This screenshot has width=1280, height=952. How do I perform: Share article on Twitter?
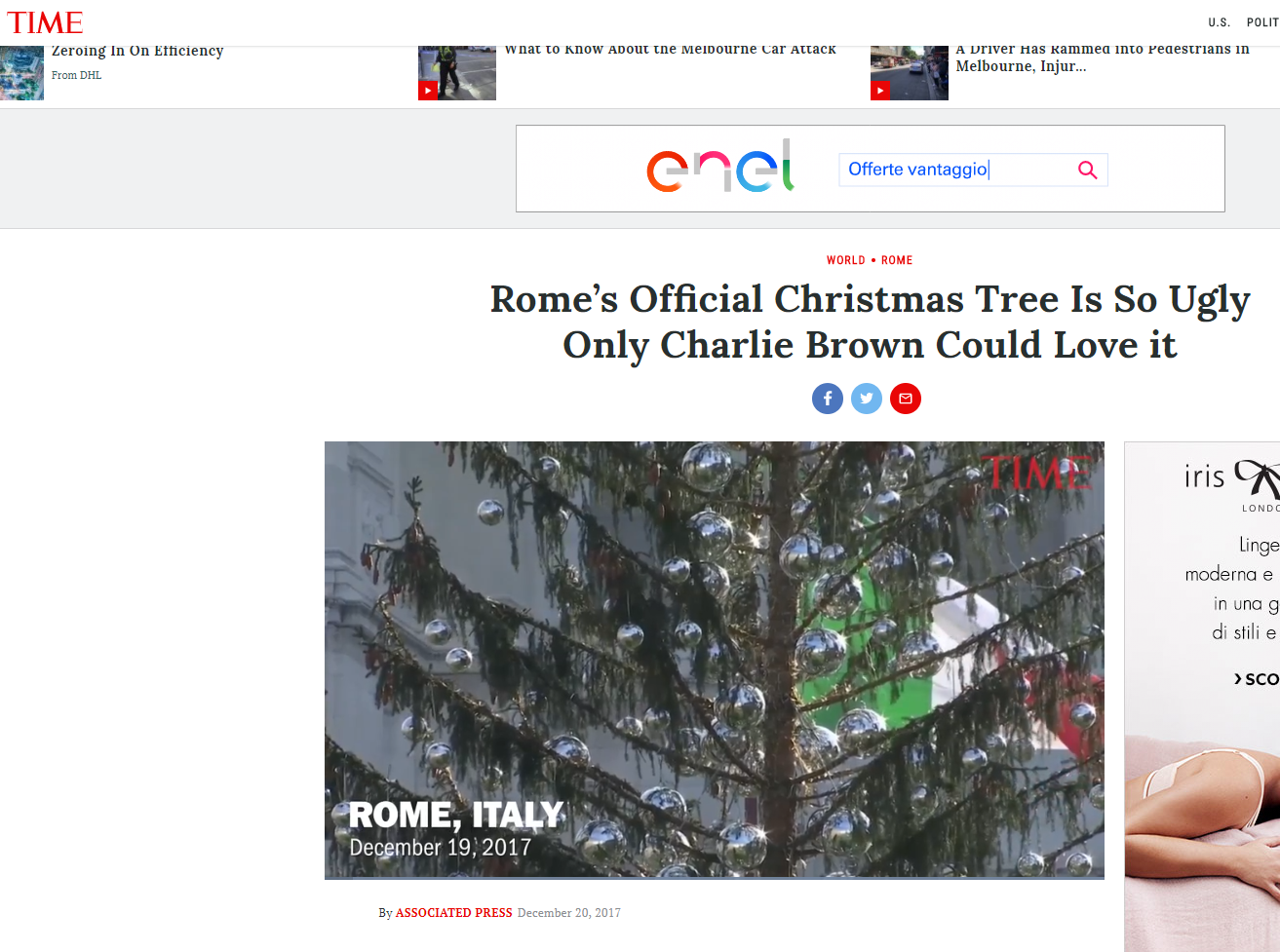pyautogui.click(x=867, y=399)
